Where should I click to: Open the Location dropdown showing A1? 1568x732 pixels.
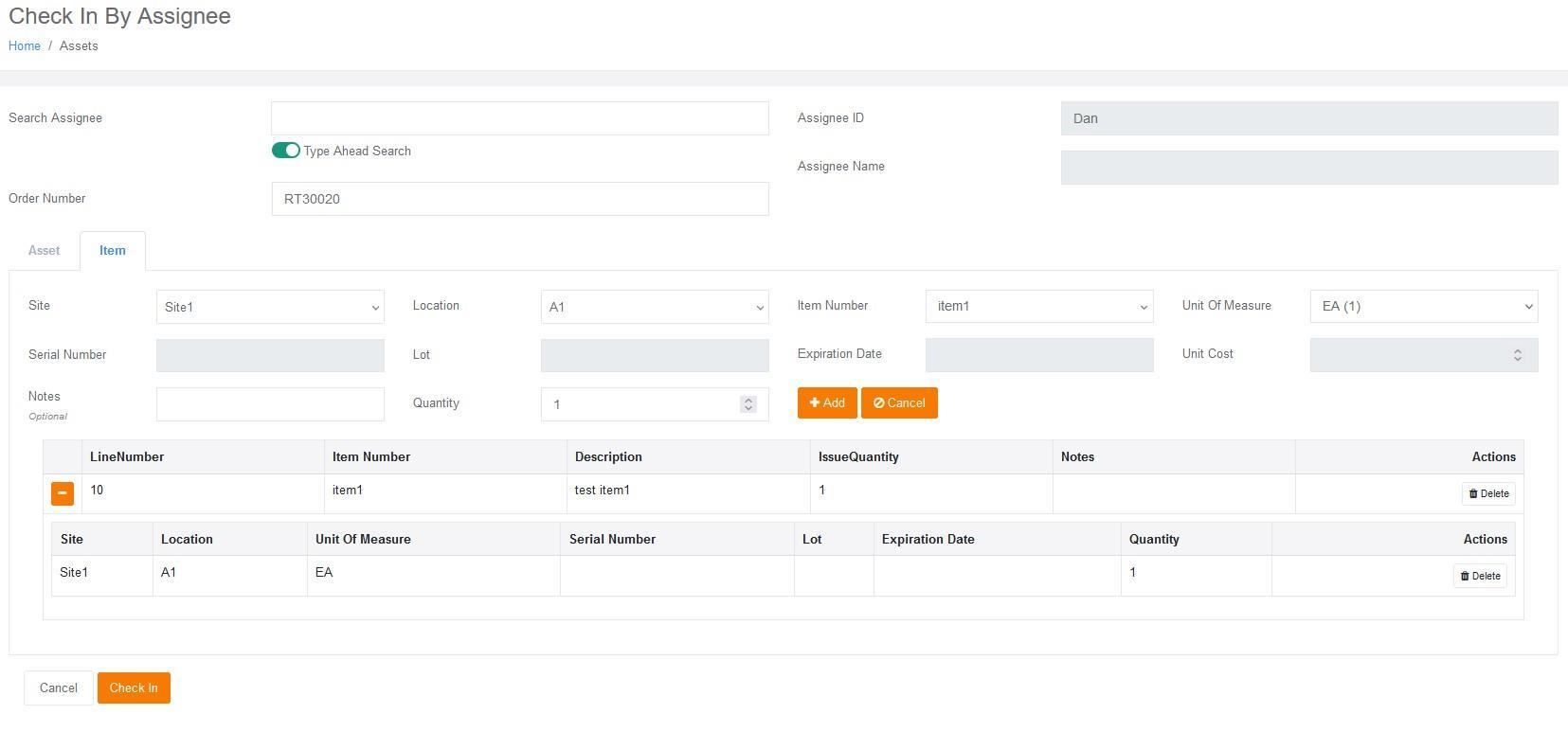655,307
